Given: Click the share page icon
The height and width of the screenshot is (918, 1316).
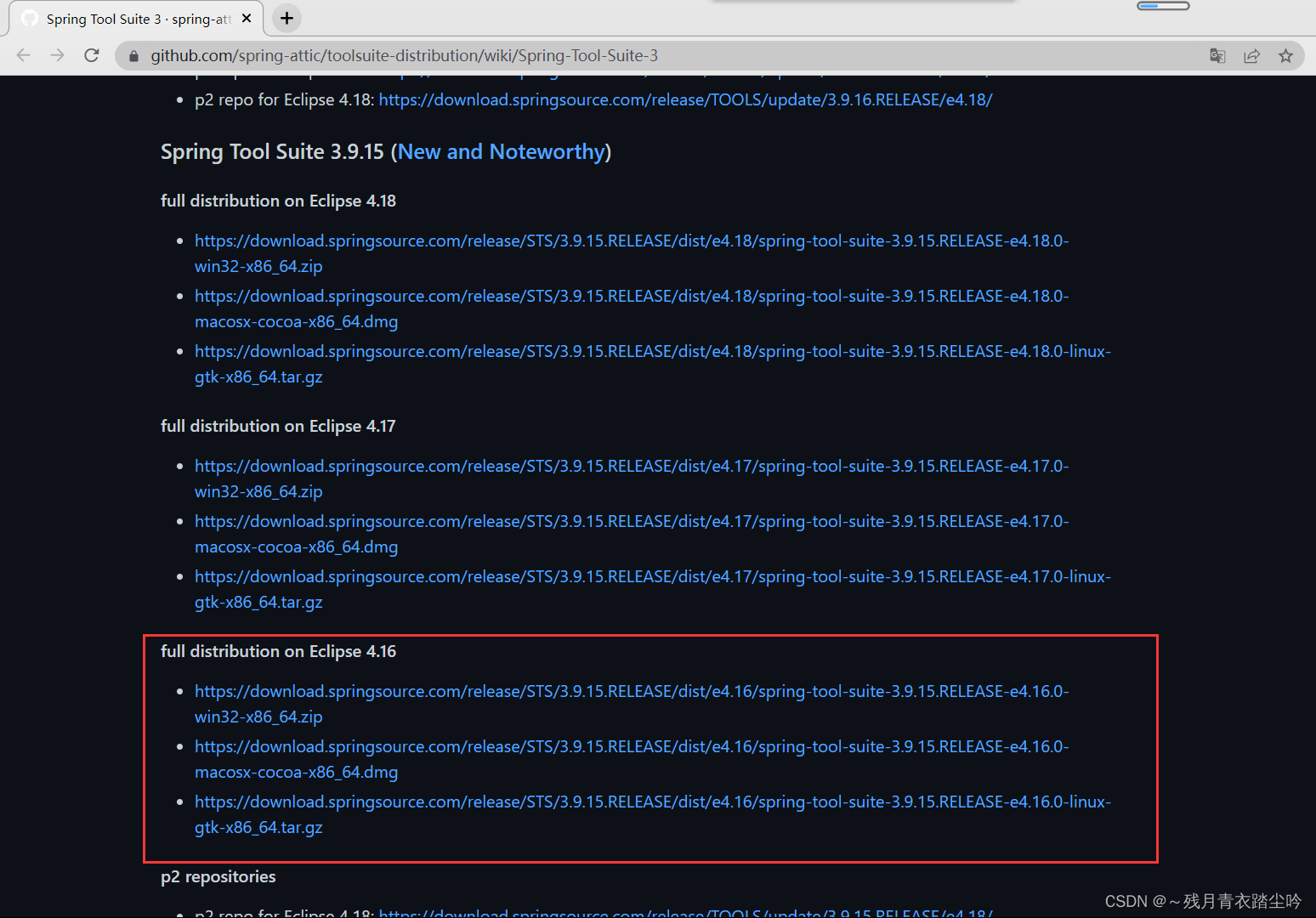Looking at the screenshot, I should 1251,55.
